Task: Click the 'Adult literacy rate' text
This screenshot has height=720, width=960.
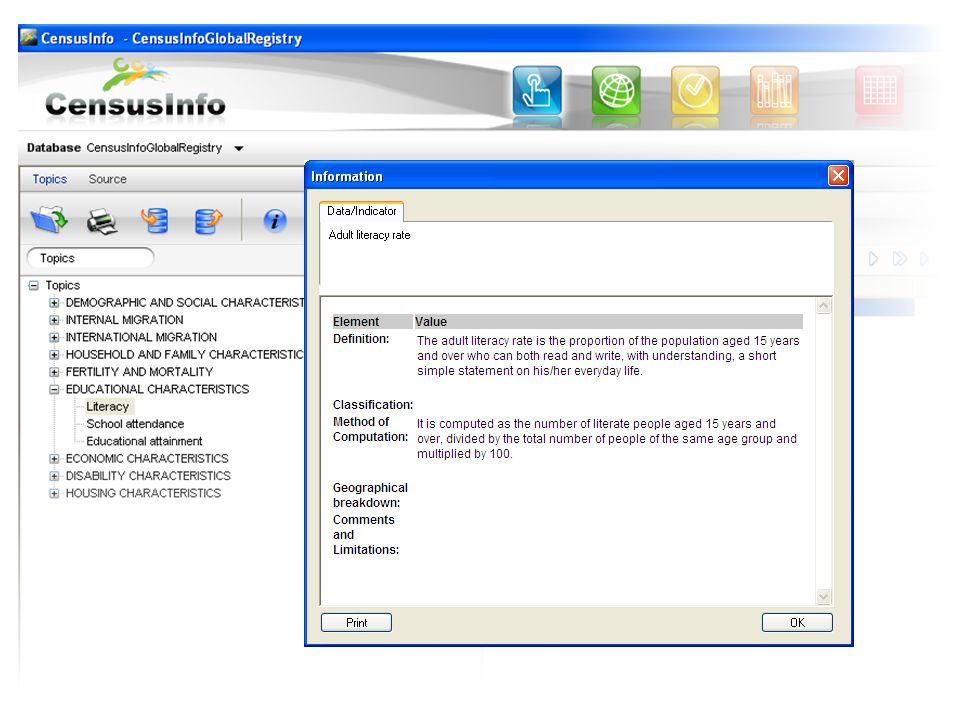Action: point(369,235)
